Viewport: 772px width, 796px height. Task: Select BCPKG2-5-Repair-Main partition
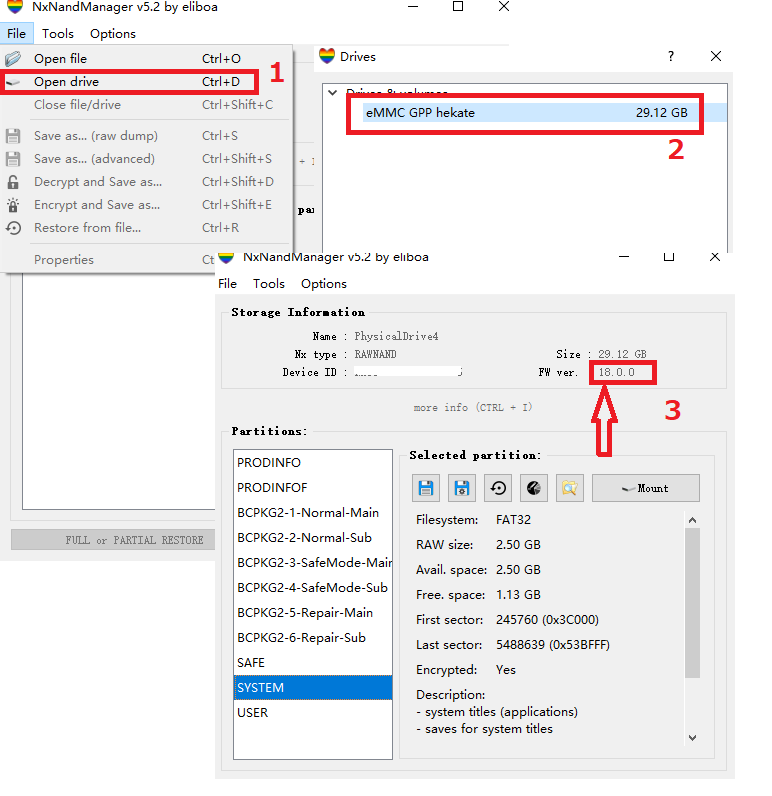point(313,613)
